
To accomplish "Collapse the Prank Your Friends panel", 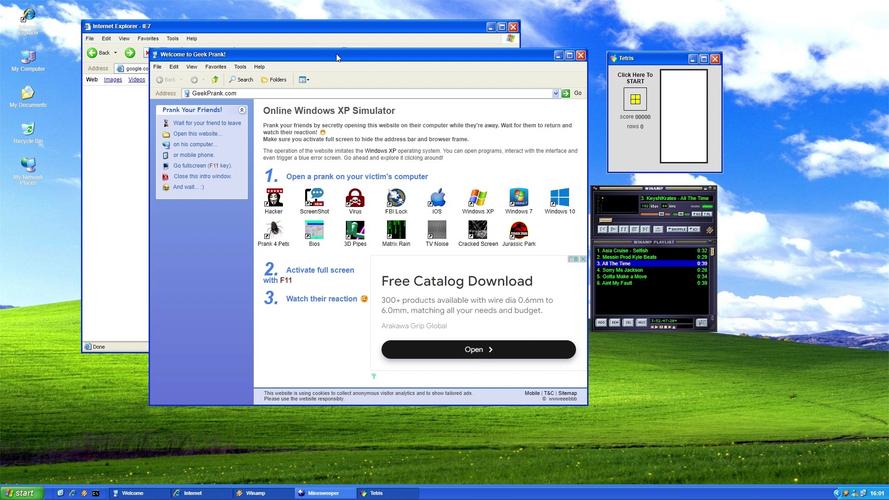I will [242, 109].
